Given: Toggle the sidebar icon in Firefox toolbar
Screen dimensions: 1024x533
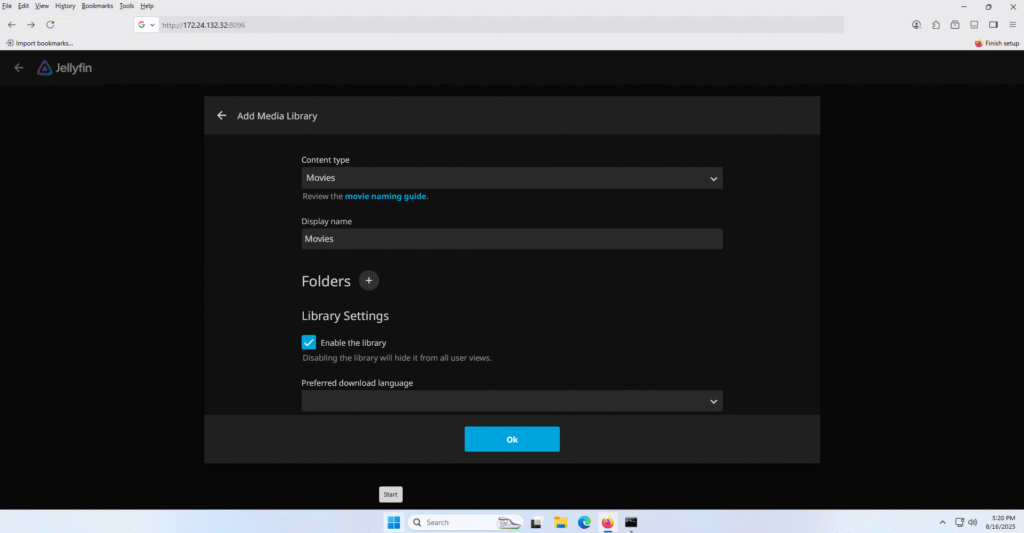Looking at the screenshot, I should coord(993,25).
